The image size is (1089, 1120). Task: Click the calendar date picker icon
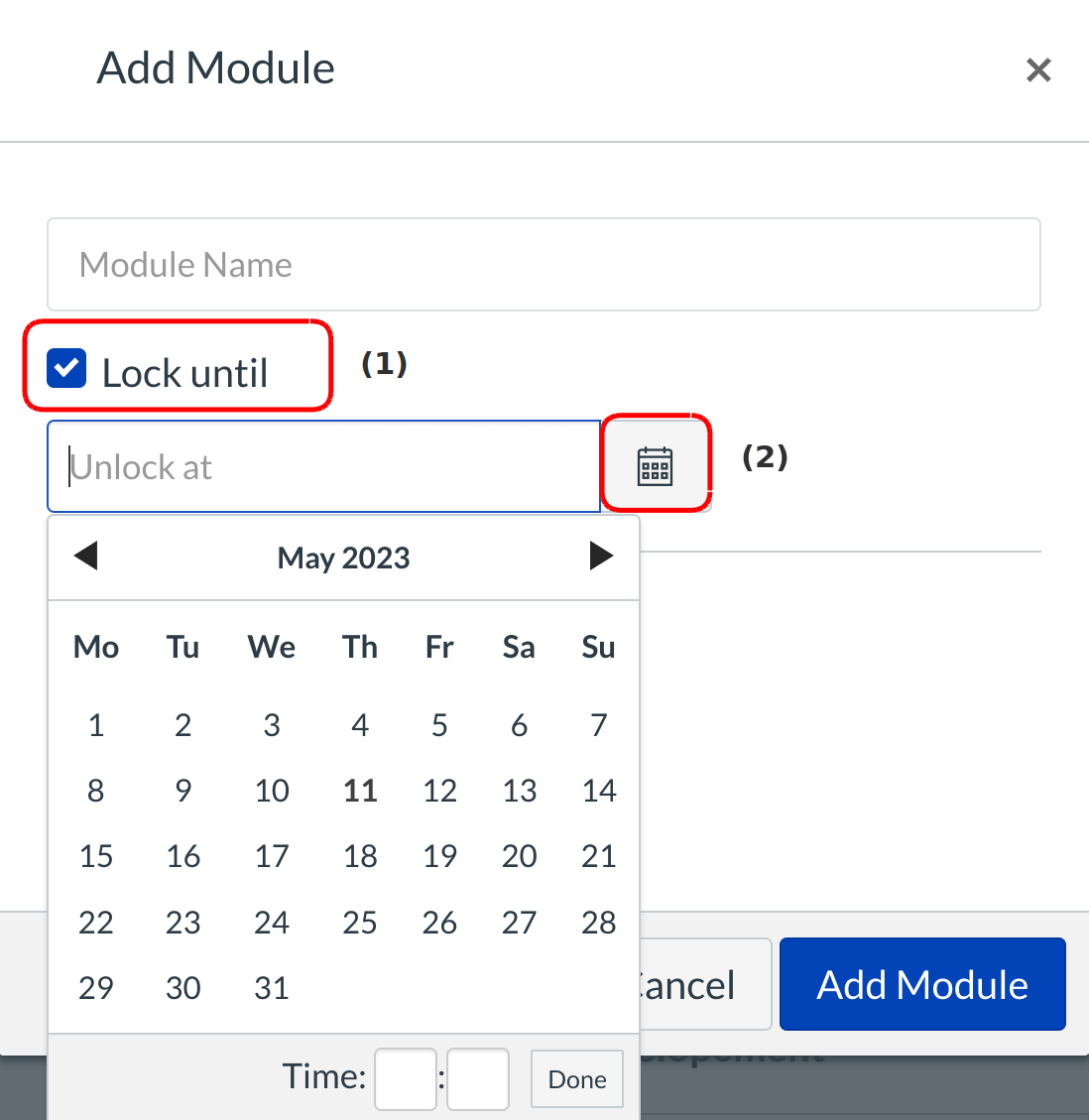pyautogui.click(x=655, y=465)
